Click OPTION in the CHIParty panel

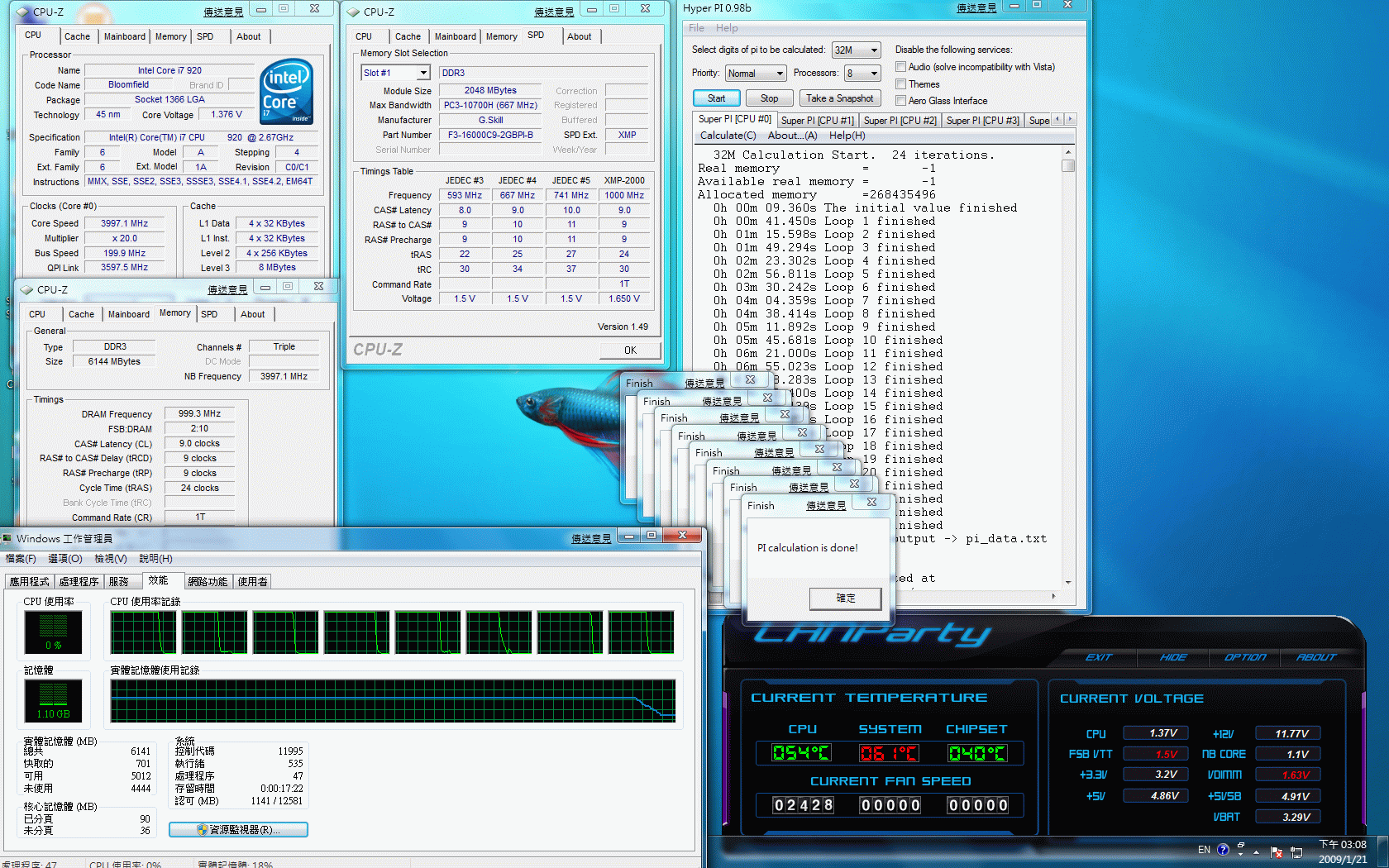click(1245, 657)
